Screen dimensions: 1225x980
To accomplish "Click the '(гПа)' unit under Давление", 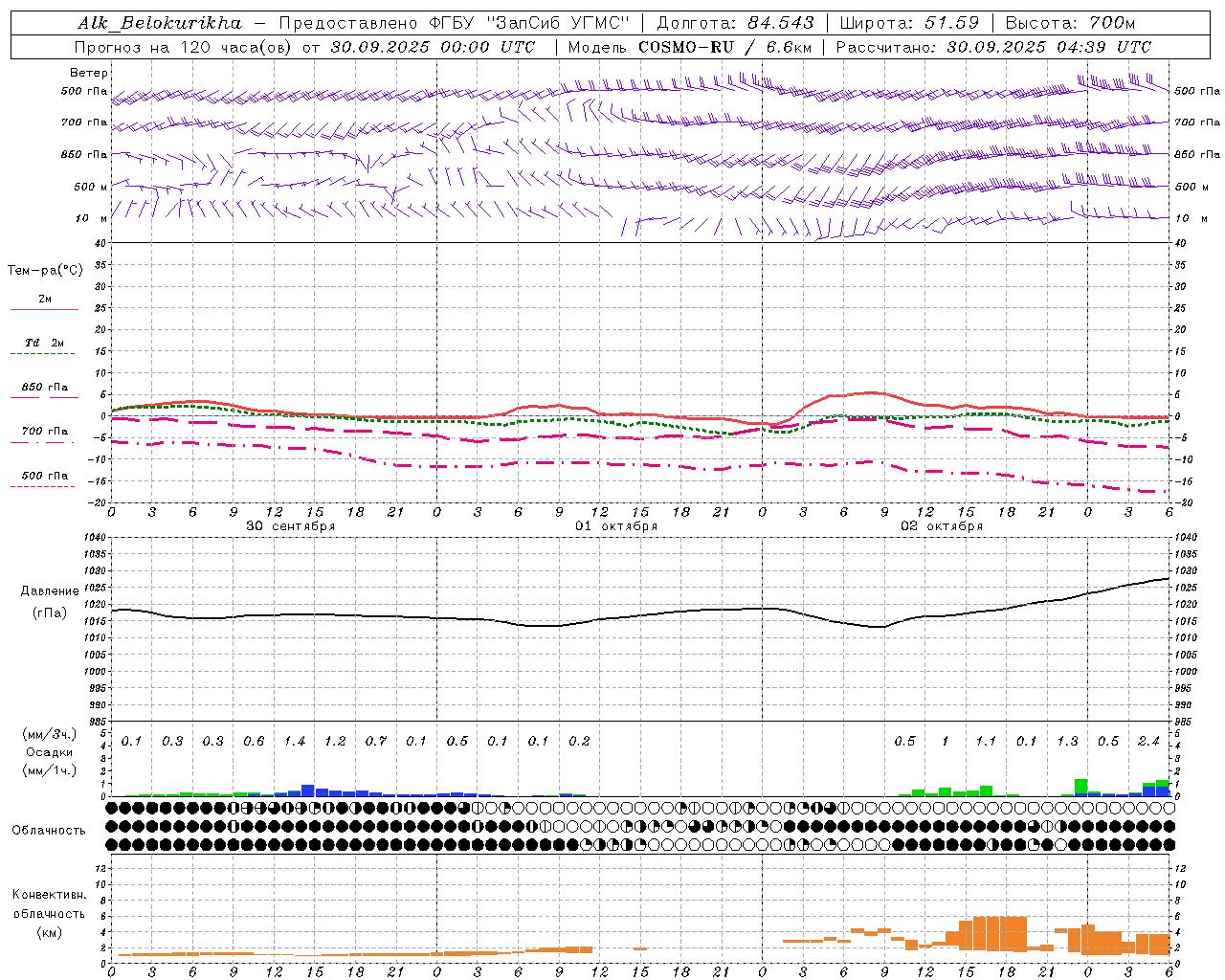I will pos(50,613).
